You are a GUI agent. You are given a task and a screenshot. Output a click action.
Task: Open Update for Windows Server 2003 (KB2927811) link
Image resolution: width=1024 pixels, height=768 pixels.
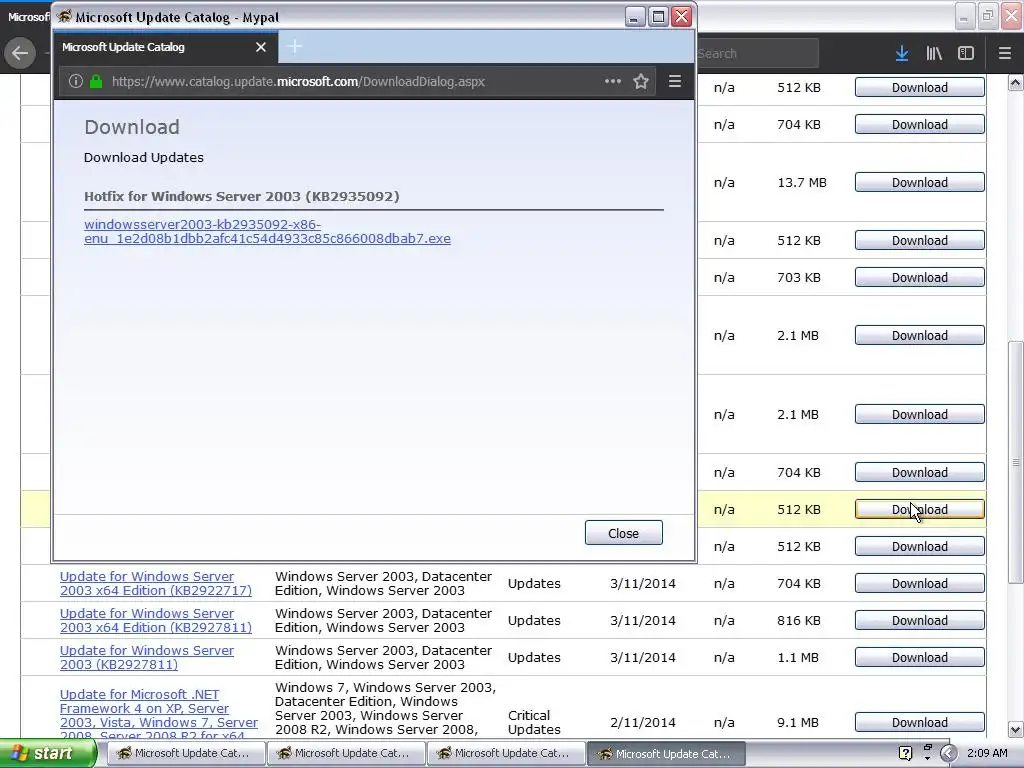[146, 658]
